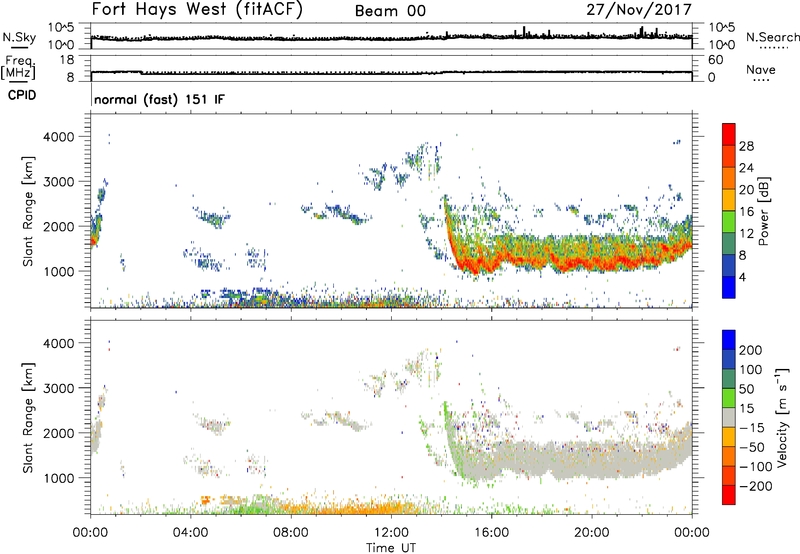Click the date '27/Nov/2017'

click(x=639, y=10)
